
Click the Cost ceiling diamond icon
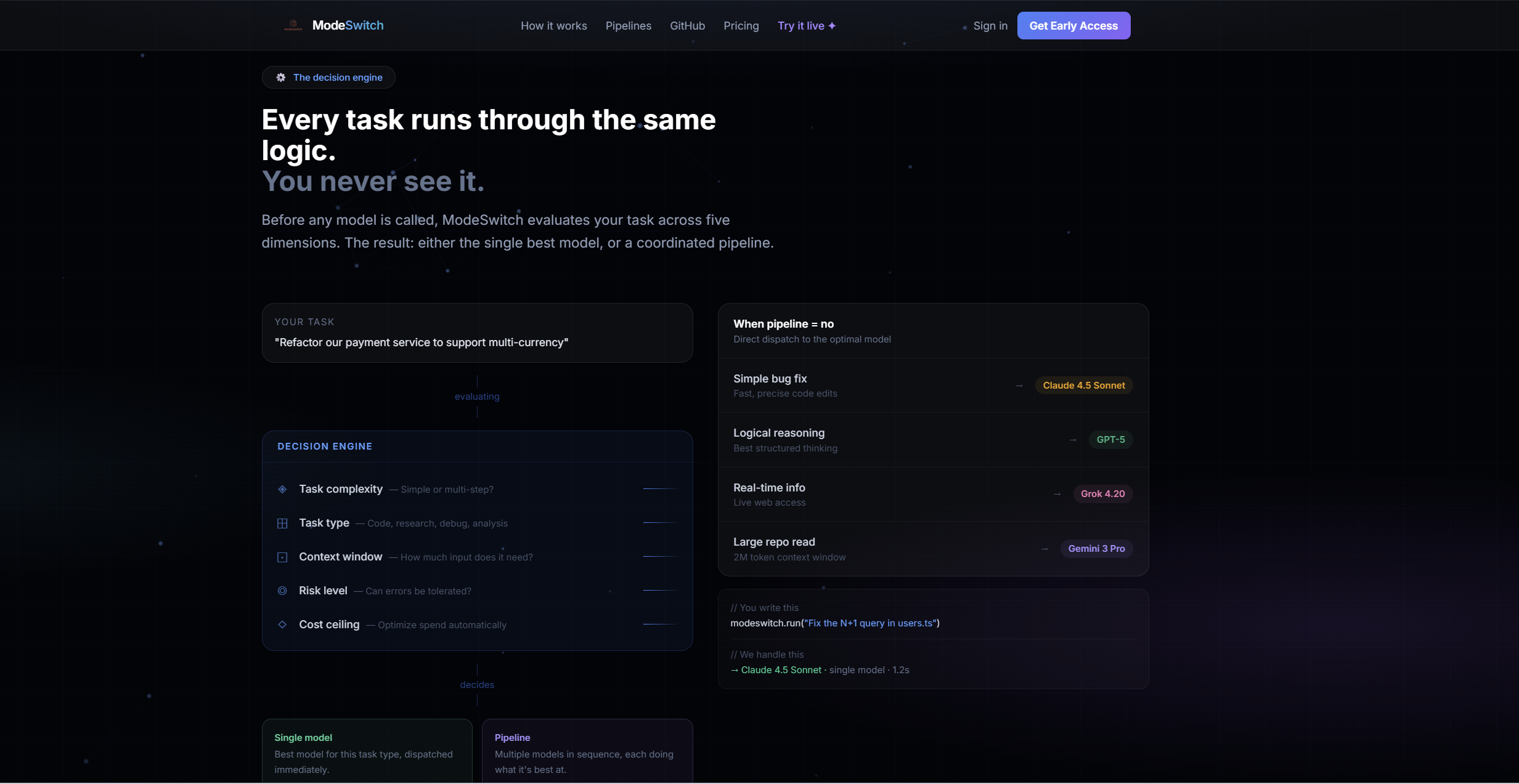tap(282, 624)
